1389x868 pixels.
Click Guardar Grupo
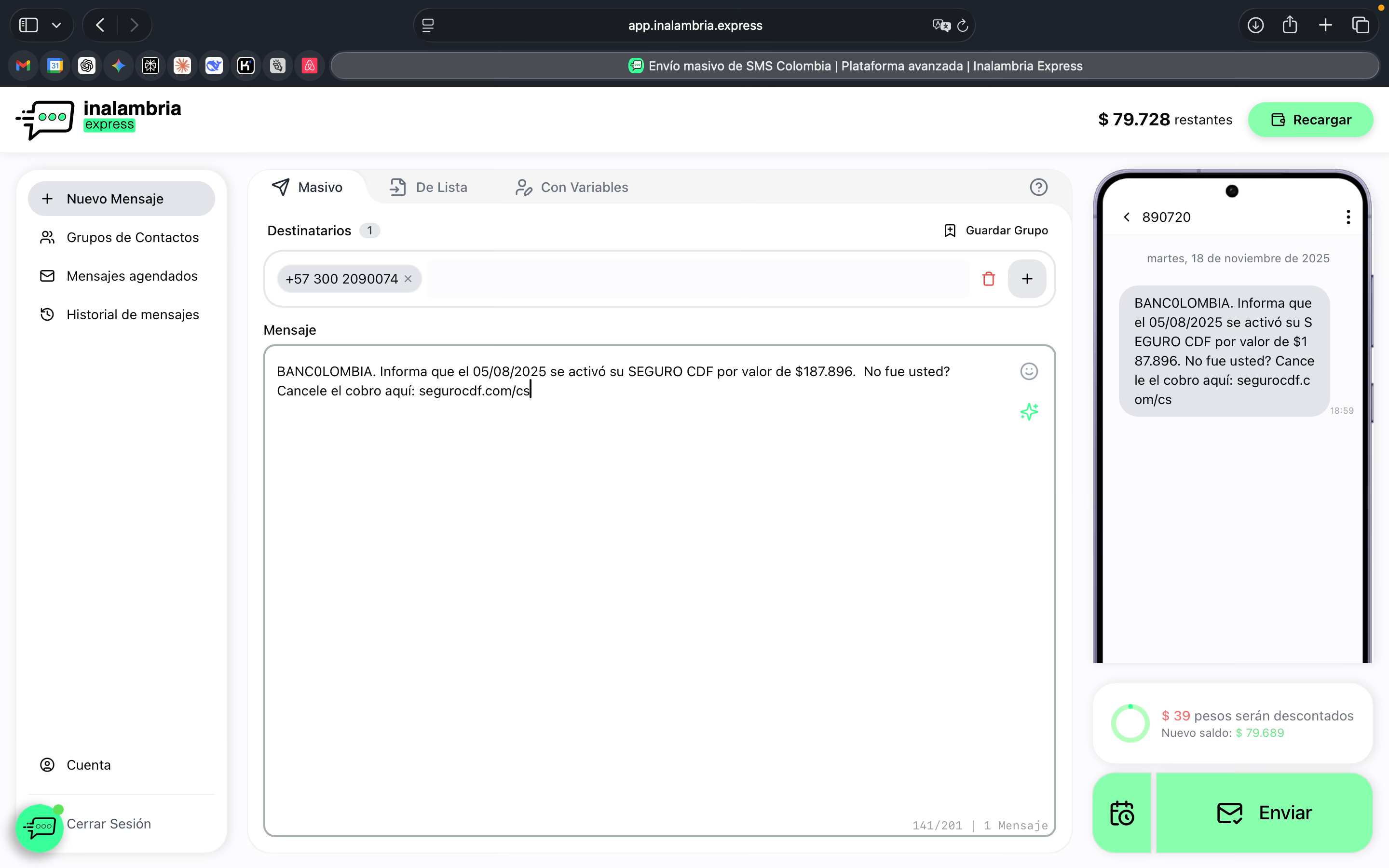(x=996, y=230)
